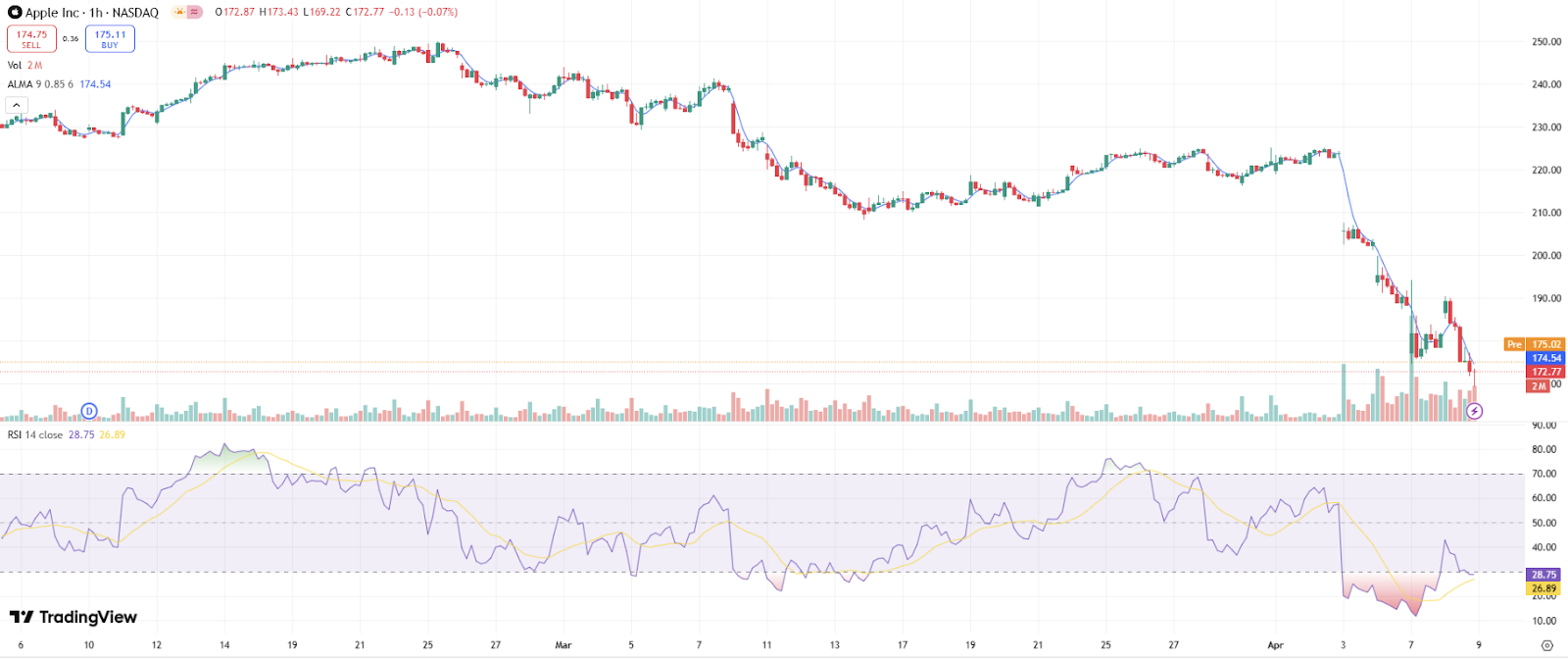Image resolution: width=1568 pixels, height=659 pixels.
Task: Click the TradingView logo
Action: pyautogui.click(x=73, y=617)
